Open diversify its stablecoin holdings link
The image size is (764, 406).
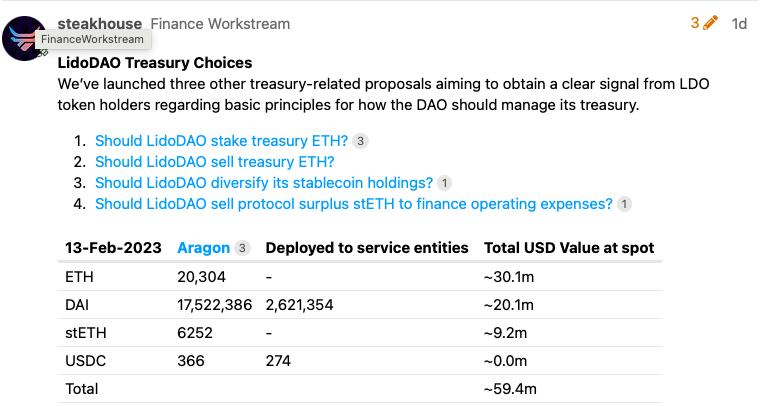coord(264,183)
